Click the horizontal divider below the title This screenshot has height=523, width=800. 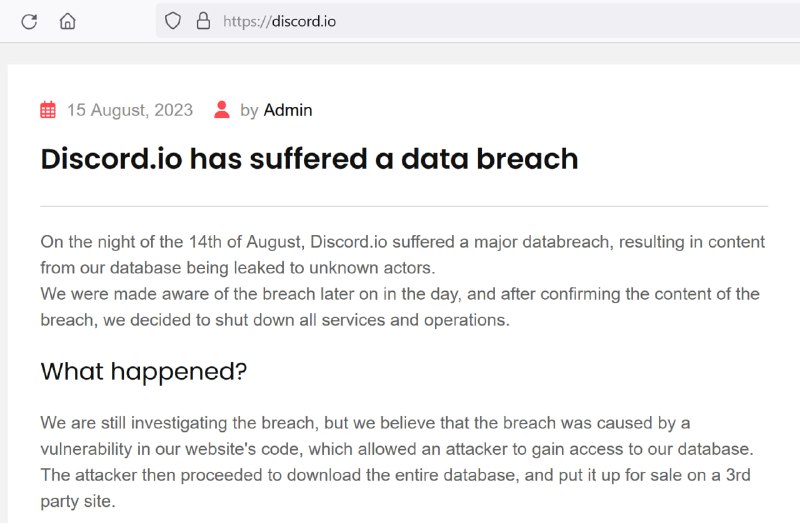404,206
